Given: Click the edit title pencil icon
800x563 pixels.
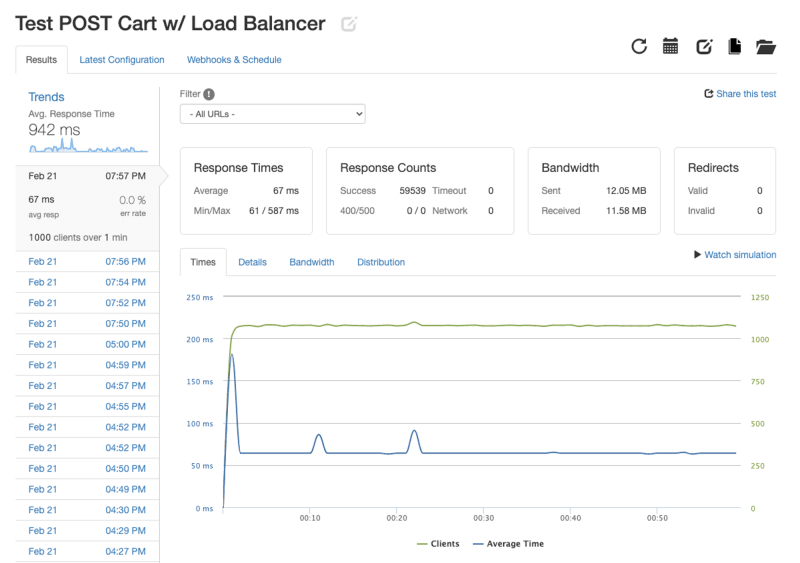Looking at the screenshot, I should 349,24.
